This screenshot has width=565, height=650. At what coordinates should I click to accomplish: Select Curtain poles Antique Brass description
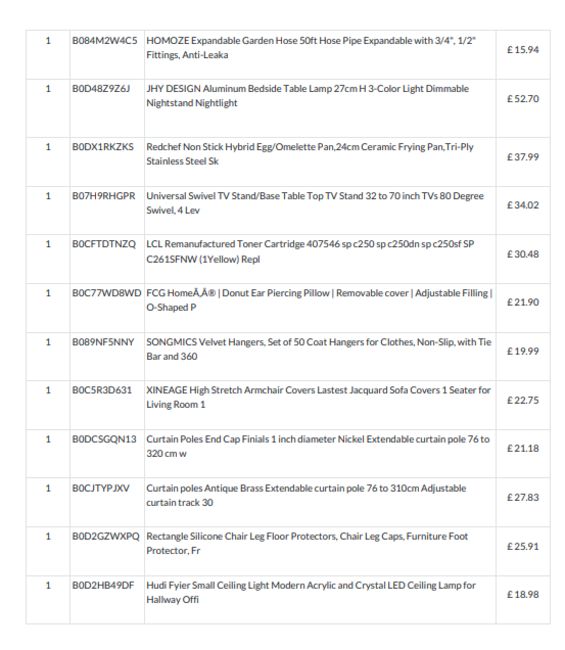pos(306,495)
